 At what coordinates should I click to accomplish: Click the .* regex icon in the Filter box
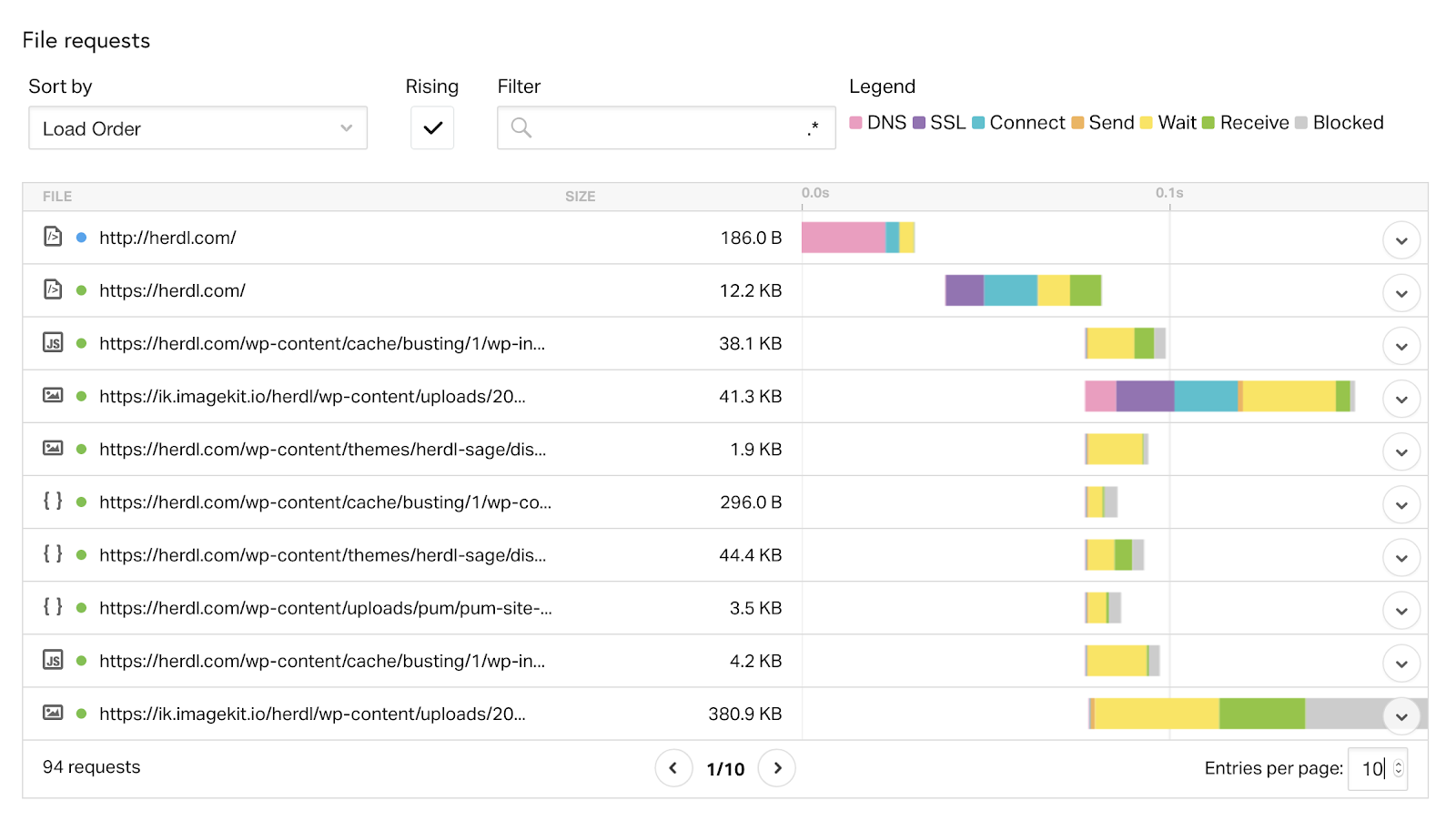[813, 127]
